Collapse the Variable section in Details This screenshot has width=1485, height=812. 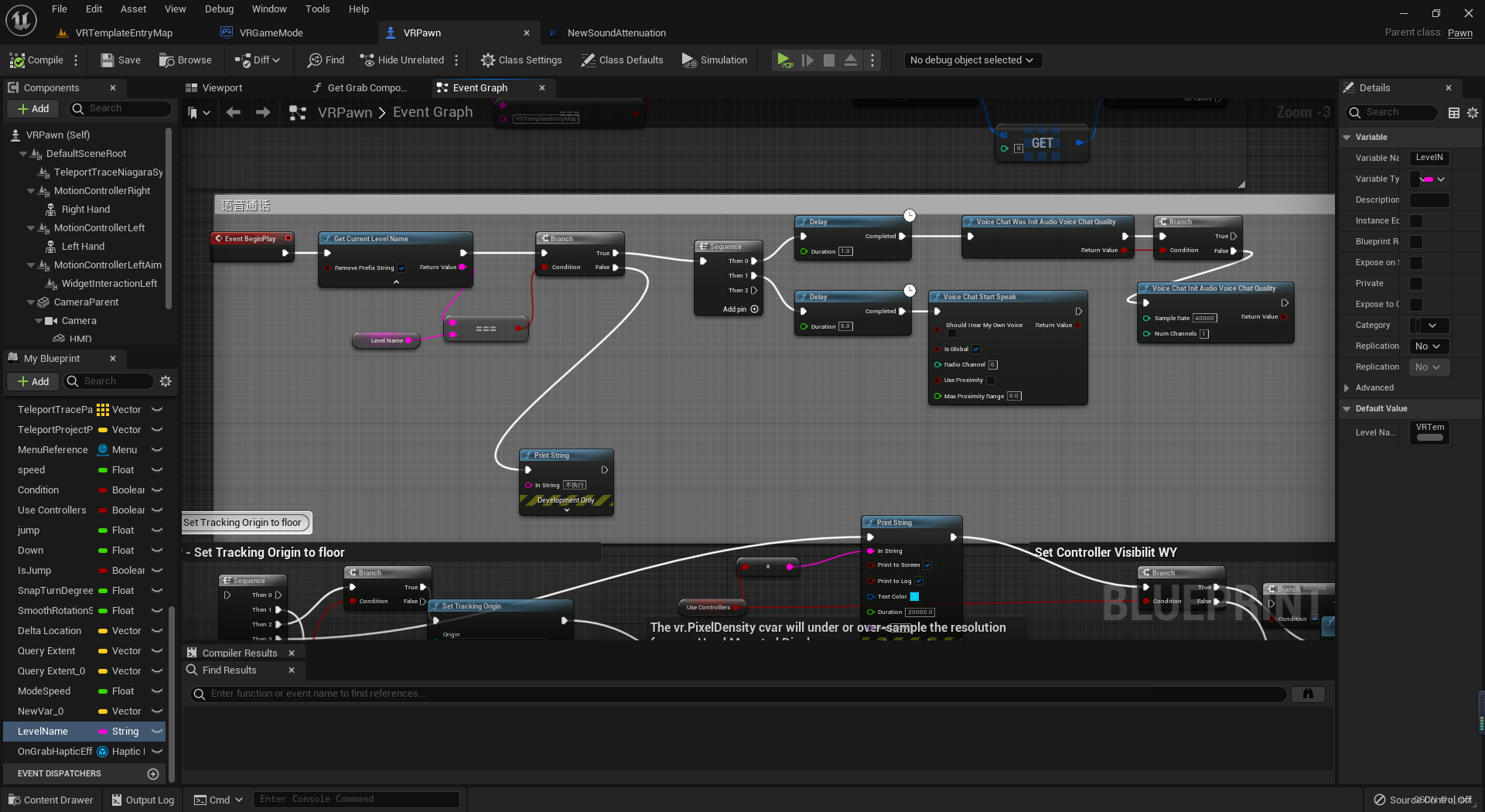(1347, 138)
